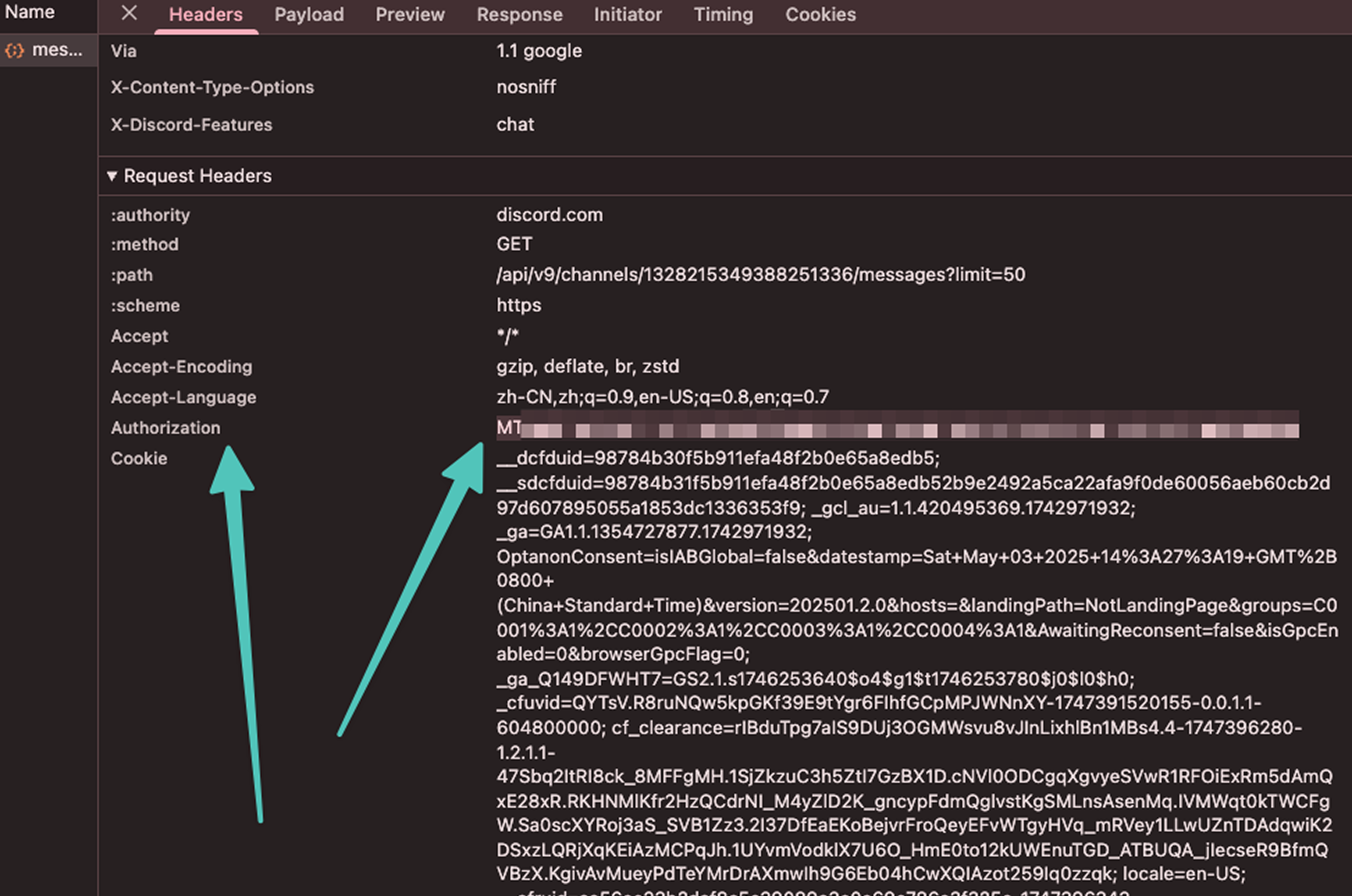Click the :scheme header name

pyautogui.click(x=145, y=306)
